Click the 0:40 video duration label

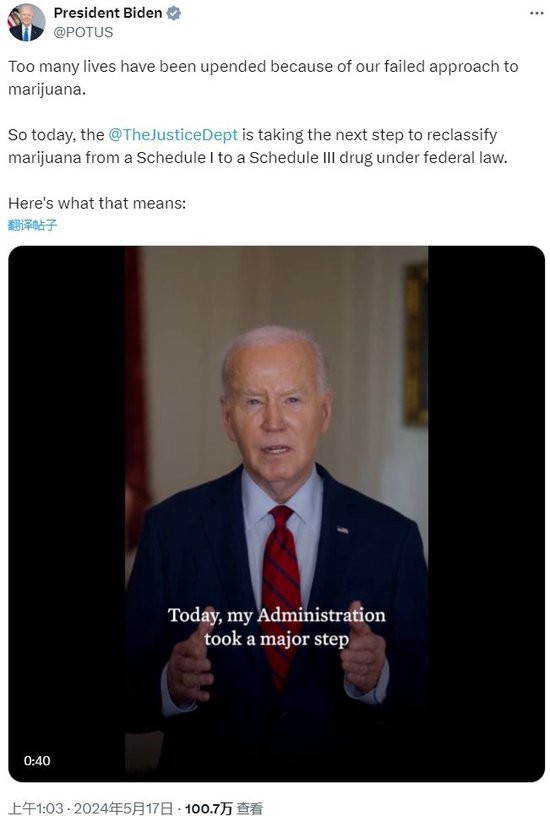tap(37, 760)
